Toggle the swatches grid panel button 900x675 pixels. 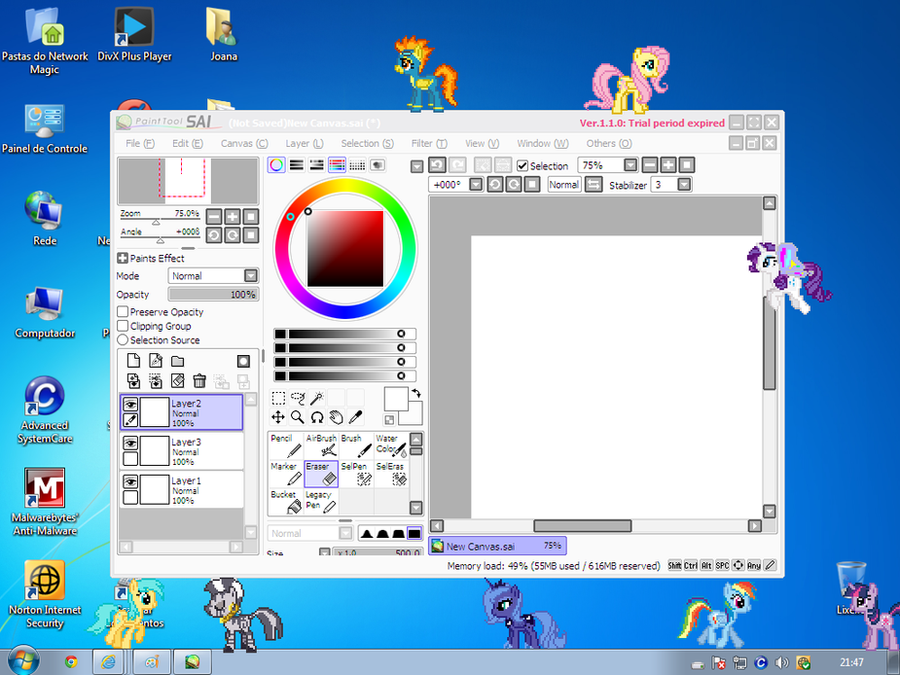tap(357, 165)
